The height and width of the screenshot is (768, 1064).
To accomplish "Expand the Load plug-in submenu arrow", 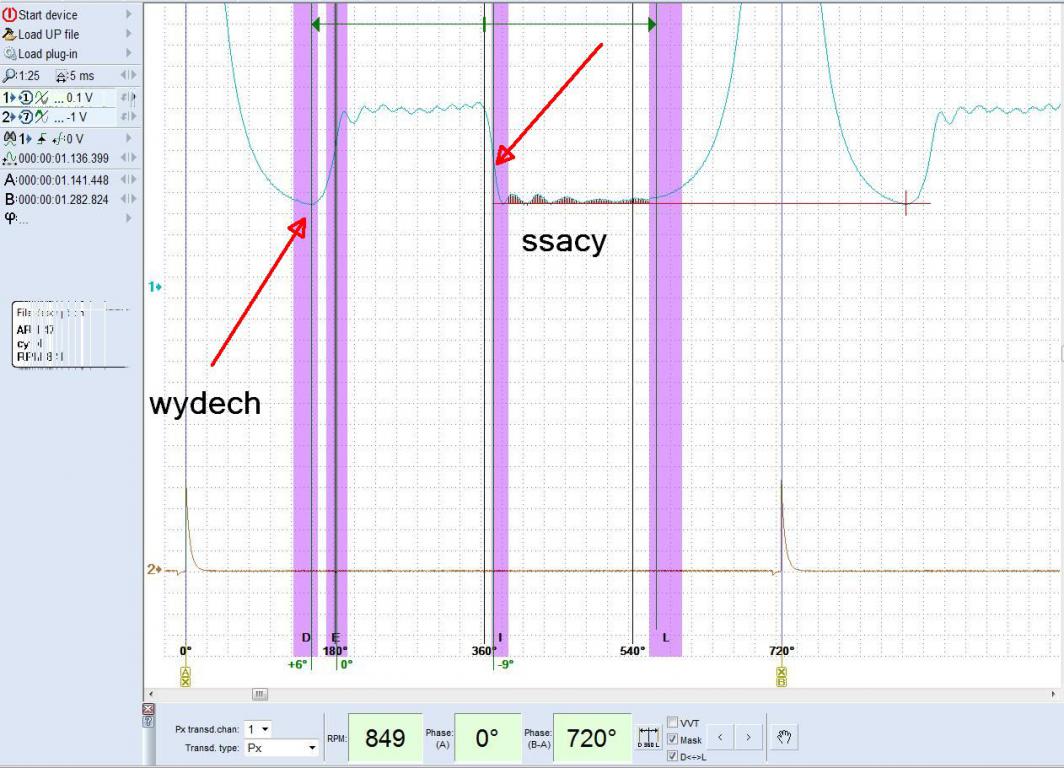I will (128, 54).
